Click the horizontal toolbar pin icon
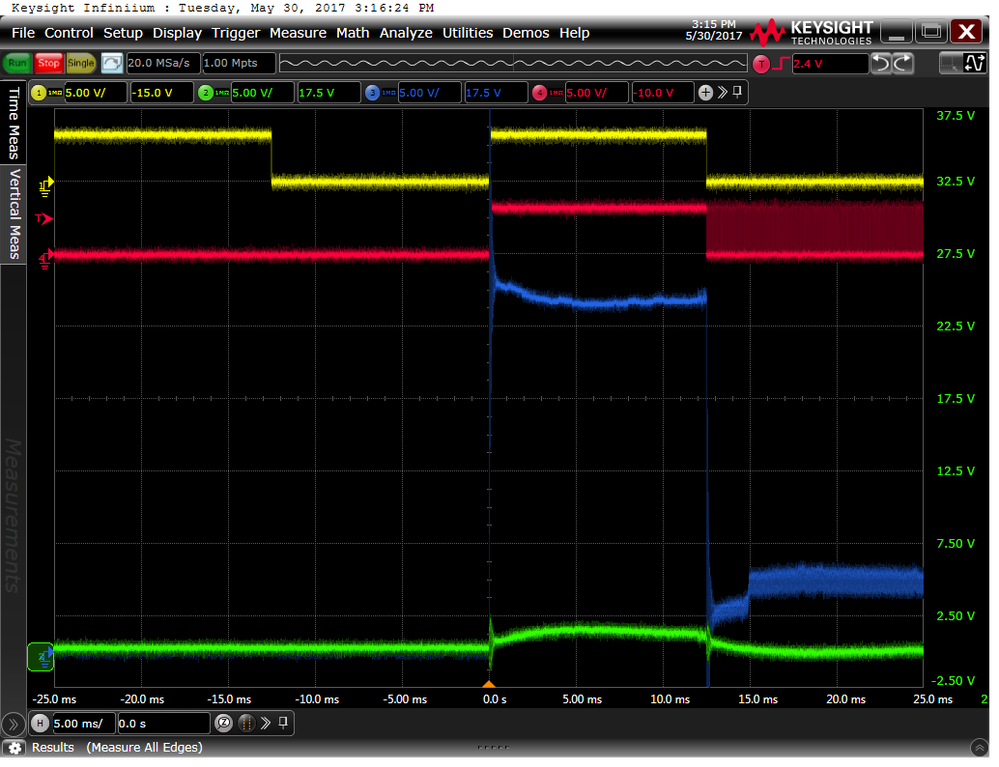This screenshot has width=999, height=767. pyautogui.click(x=284, y=723)
